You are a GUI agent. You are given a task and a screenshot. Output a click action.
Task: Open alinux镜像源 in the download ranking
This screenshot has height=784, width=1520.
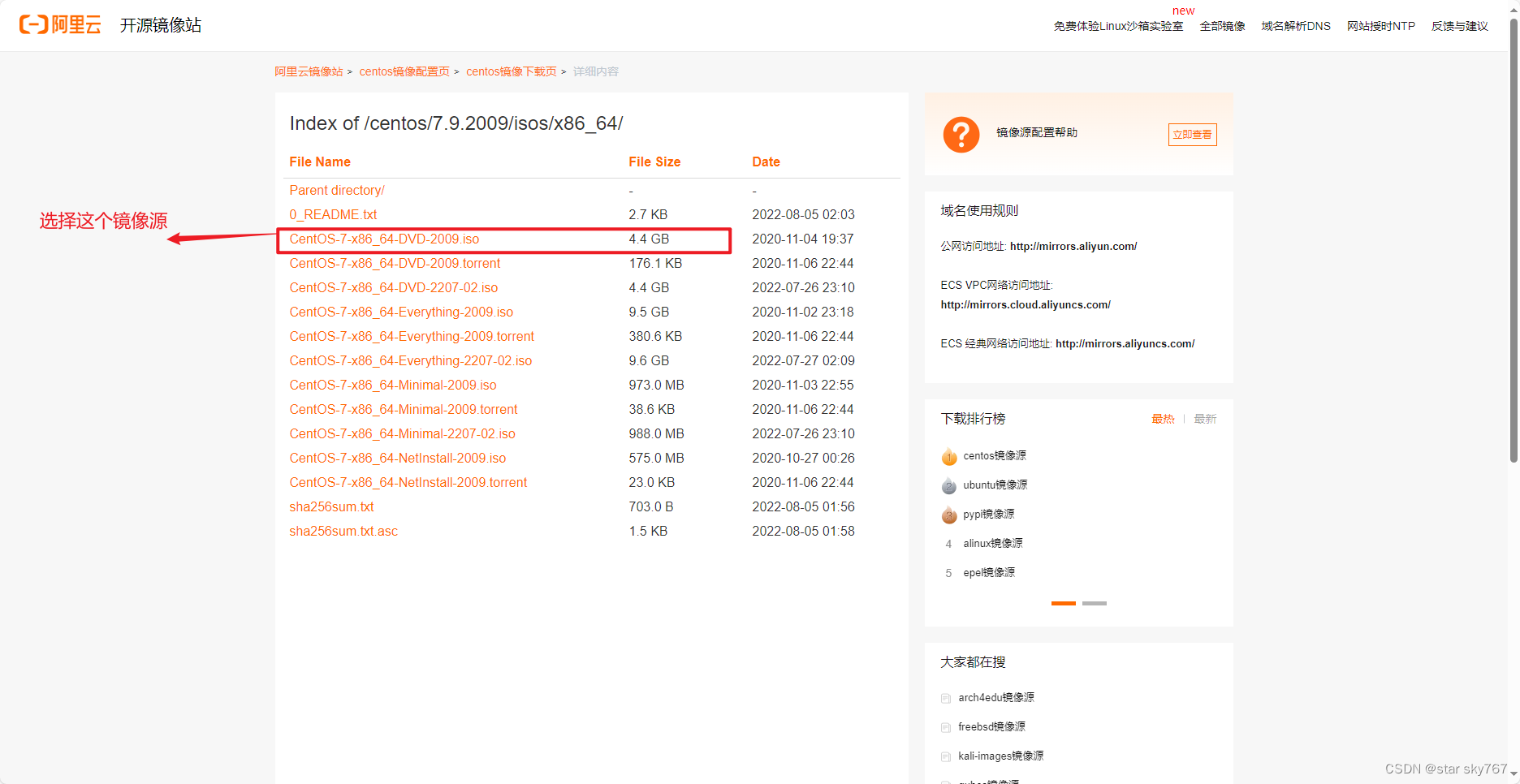[993, 544]
